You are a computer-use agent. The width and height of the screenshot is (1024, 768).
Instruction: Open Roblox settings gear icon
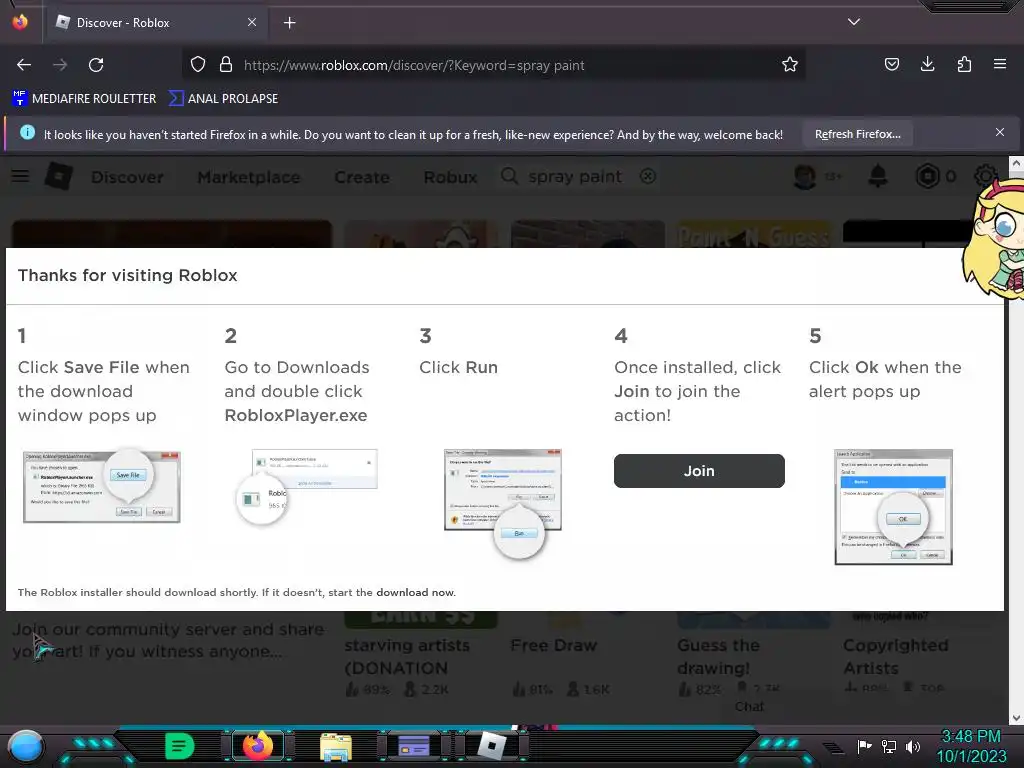click(x=985, y=176)
